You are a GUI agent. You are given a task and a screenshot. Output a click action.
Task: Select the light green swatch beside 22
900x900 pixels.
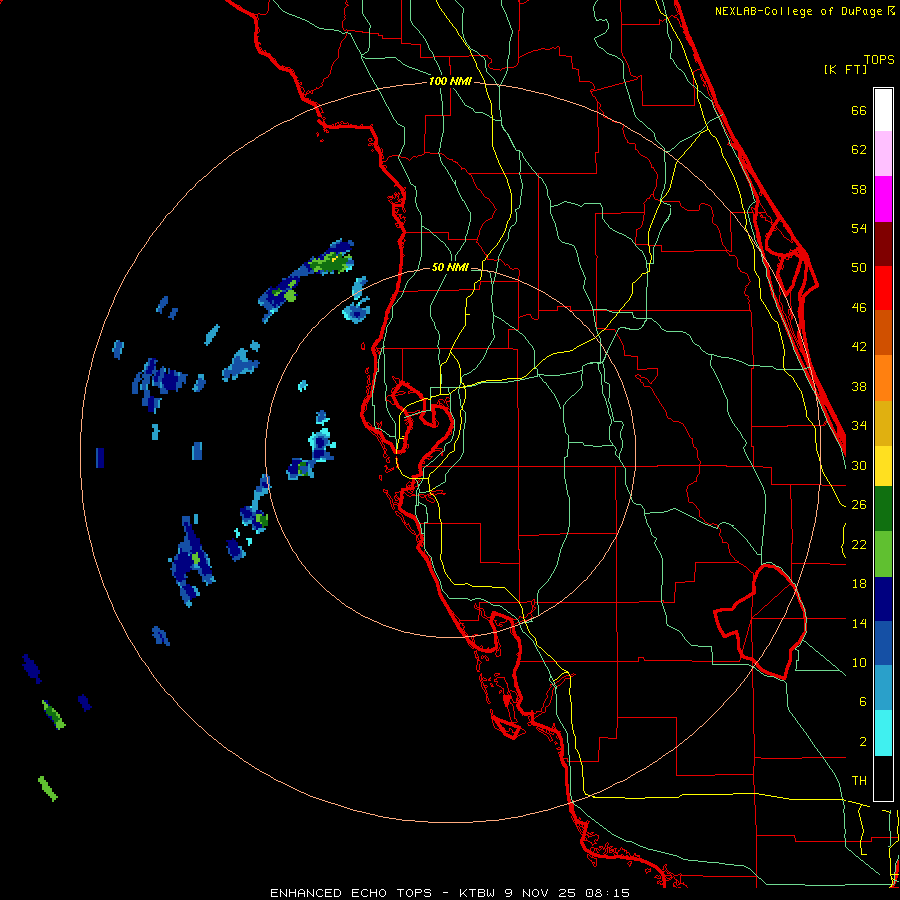[x=883, y=554]
